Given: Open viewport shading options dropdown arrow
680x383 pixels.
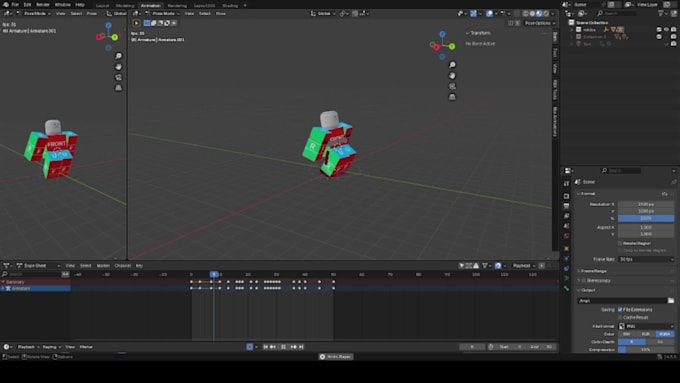Looking at the screenshot, I should click(552, 13).
